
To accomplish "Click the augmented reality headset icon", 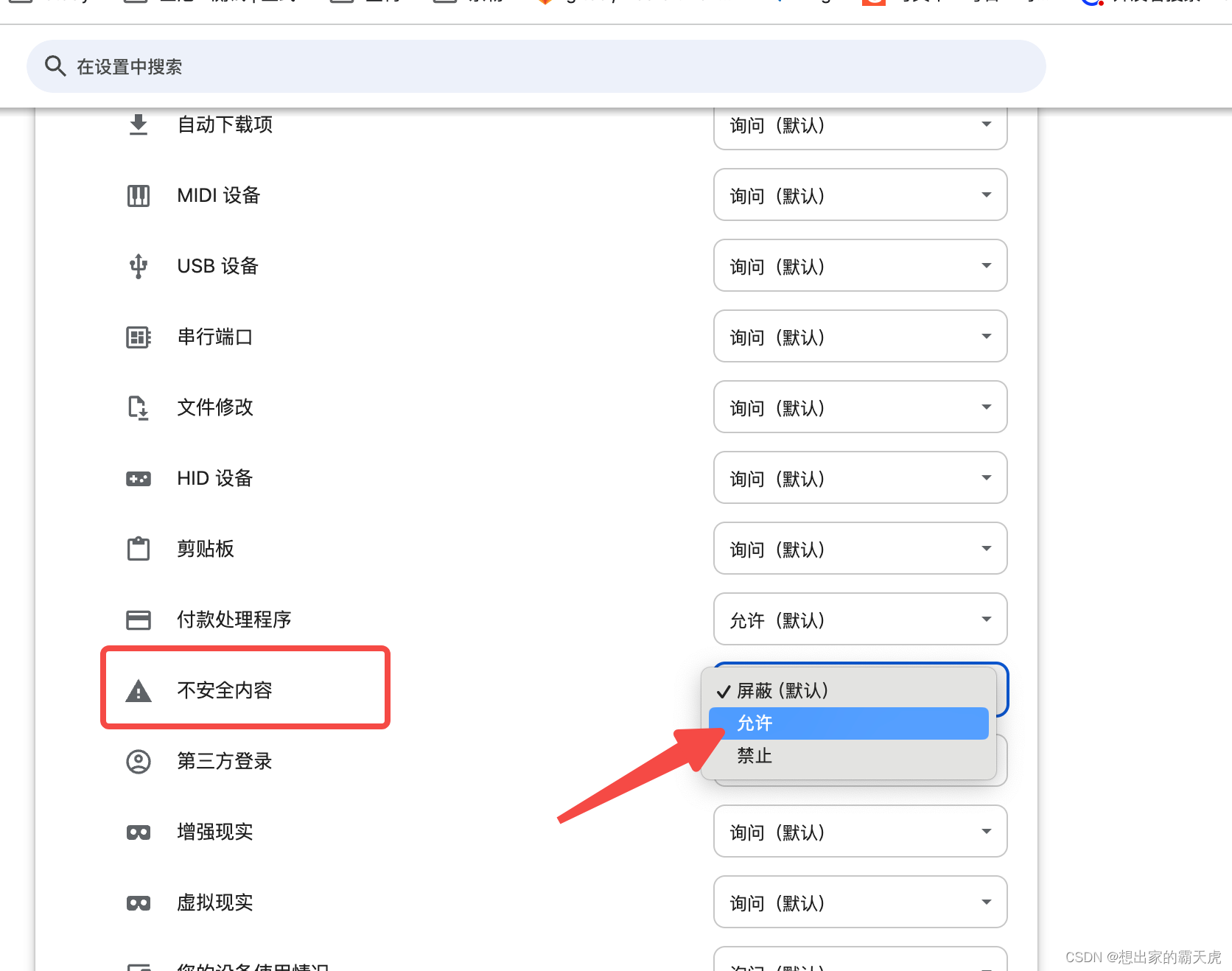I will tap(139, 832).
